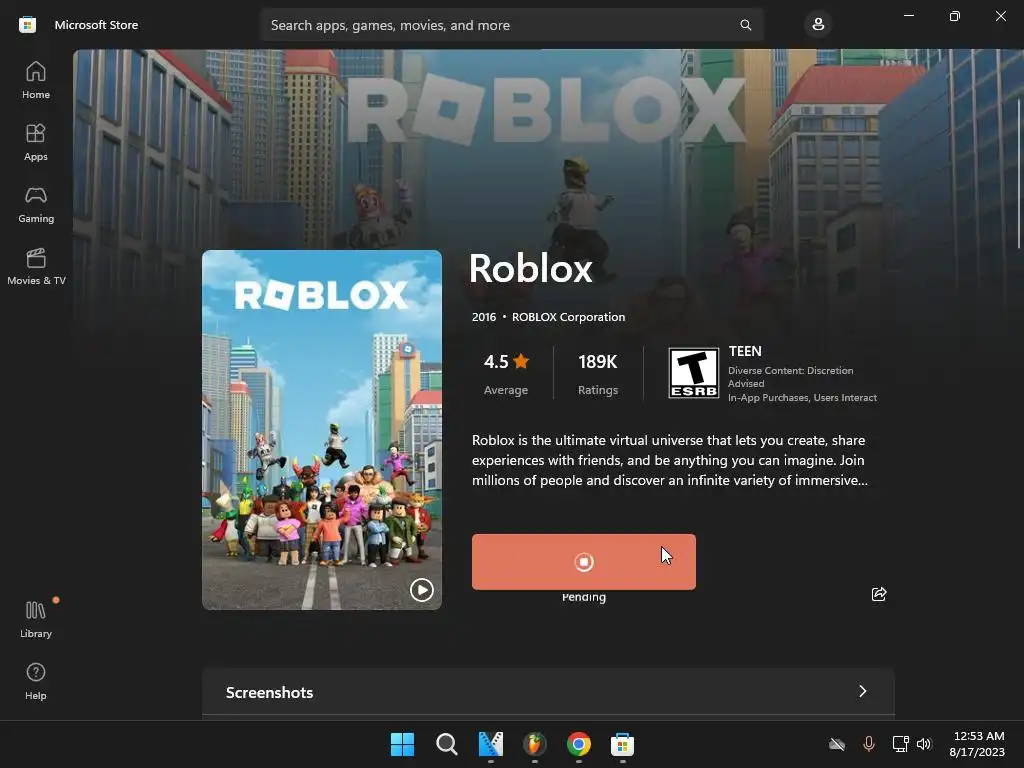Go to the Apps section
The image size is (1024, 768).
point(36,142)
